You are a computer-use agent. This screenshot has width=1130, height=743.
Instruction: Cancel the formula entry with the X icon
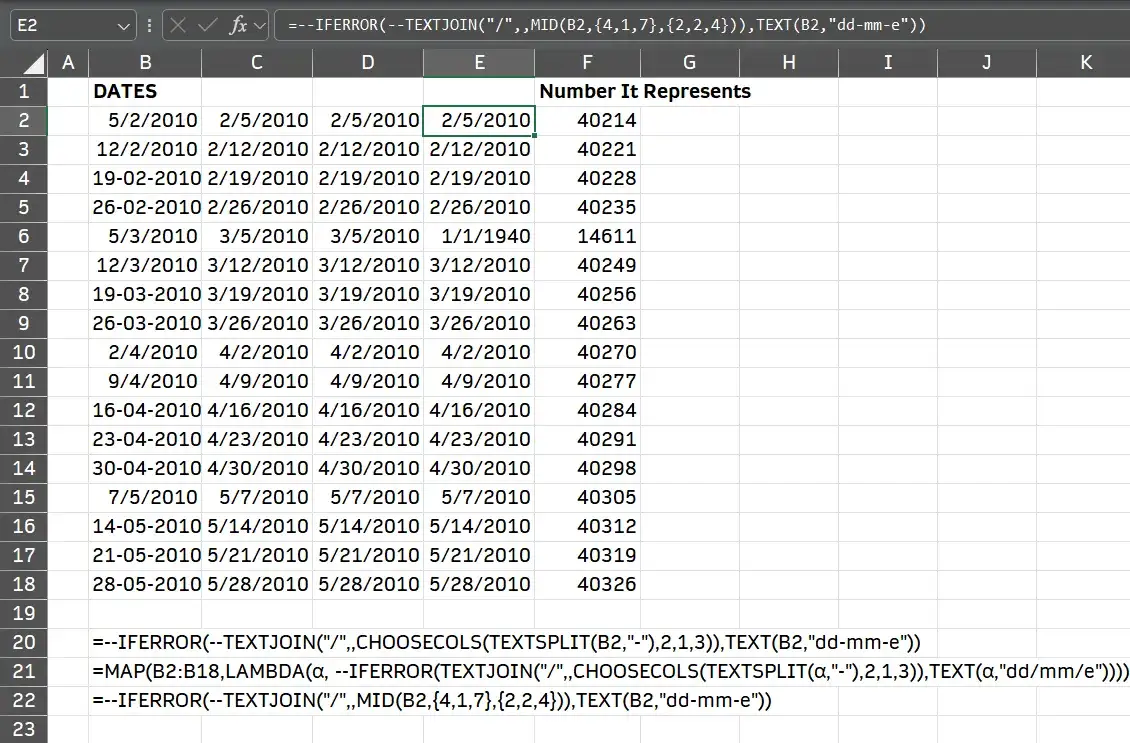coord(178,24)
